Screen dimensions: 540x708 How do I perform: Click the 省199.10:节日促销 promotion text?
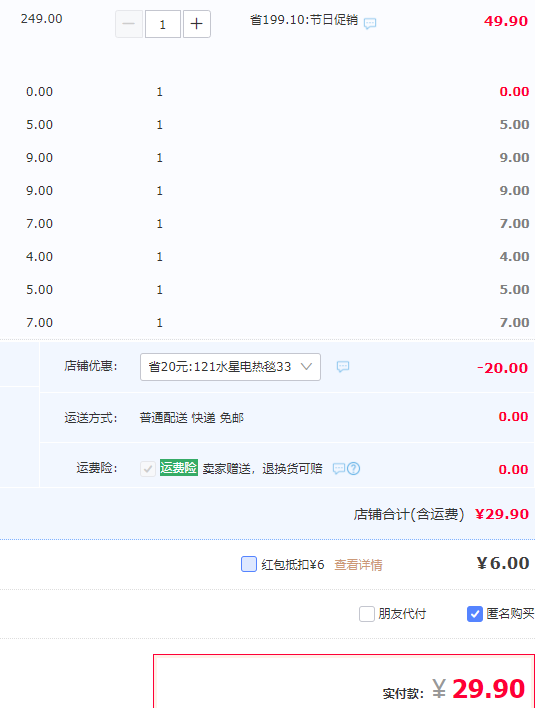click(x=304, y=20)
